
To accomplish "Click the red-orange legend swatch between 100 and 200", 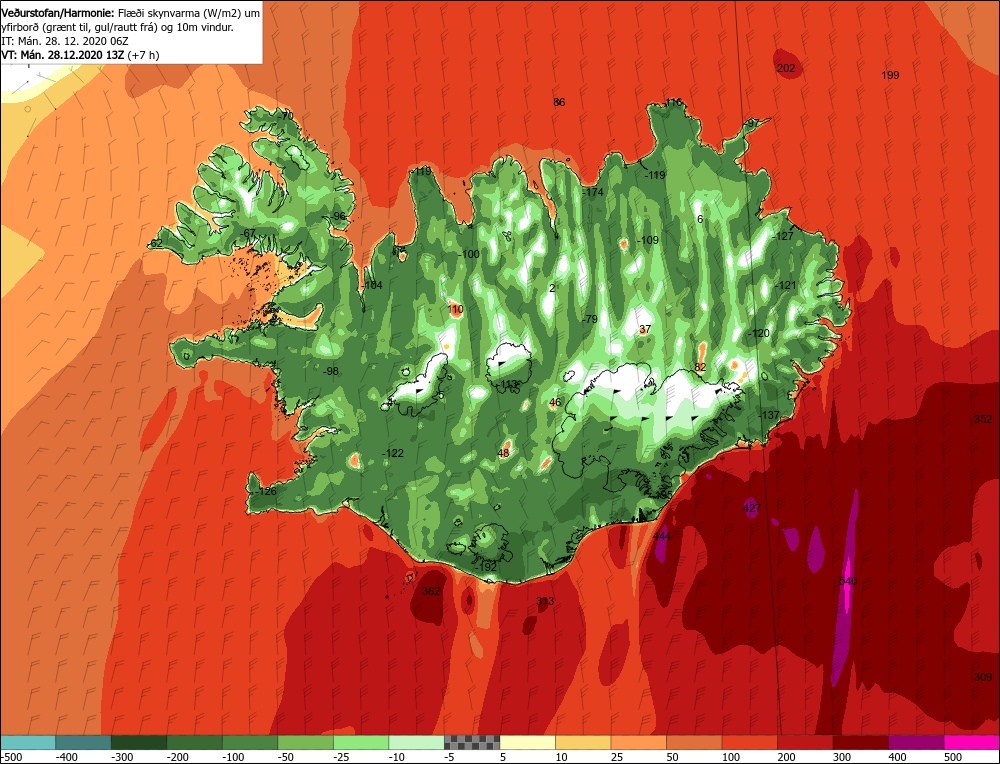I will tap(749, 742).
